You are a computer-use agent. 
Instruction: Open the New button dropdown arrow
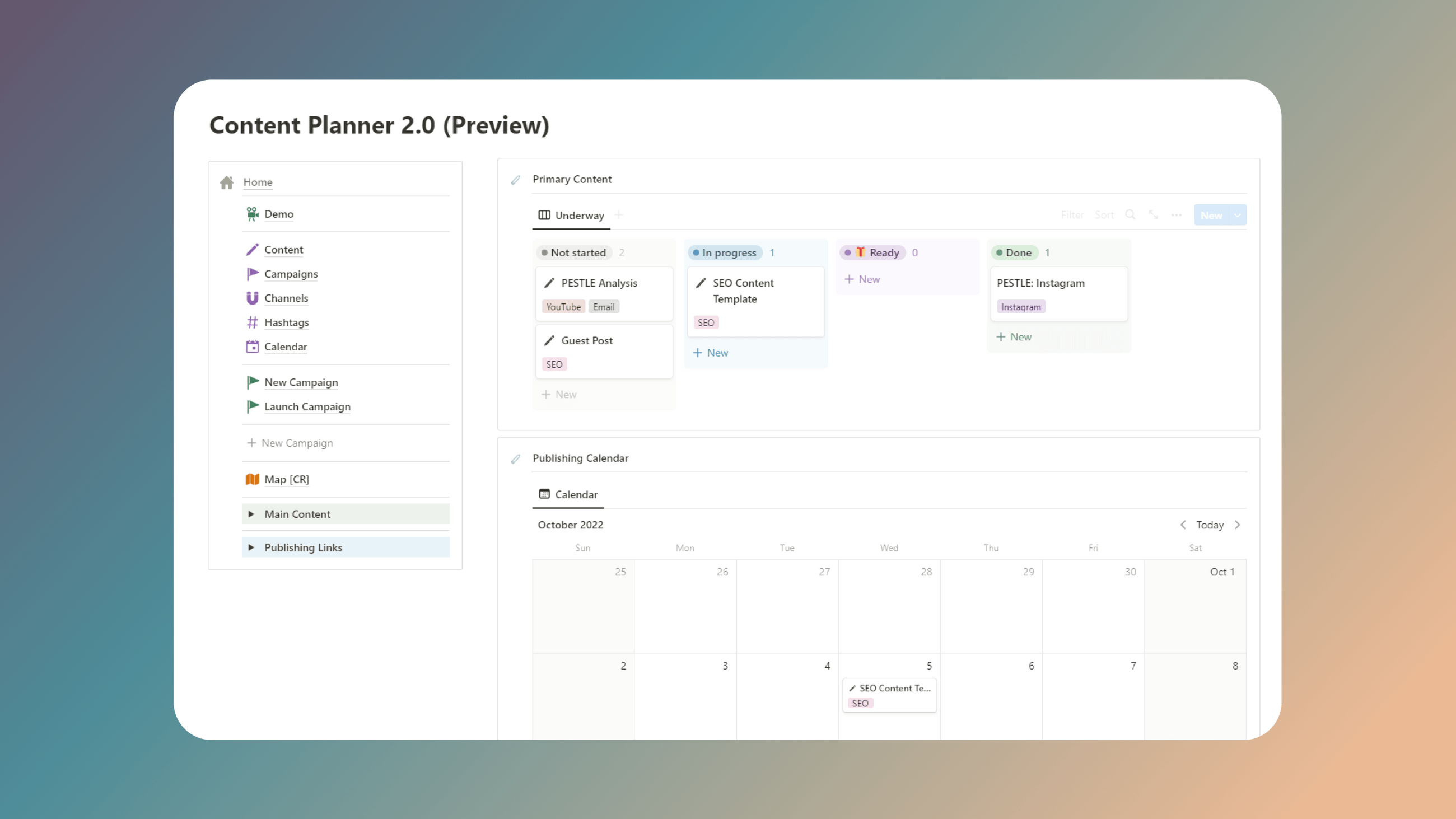tap(1237, 215)
